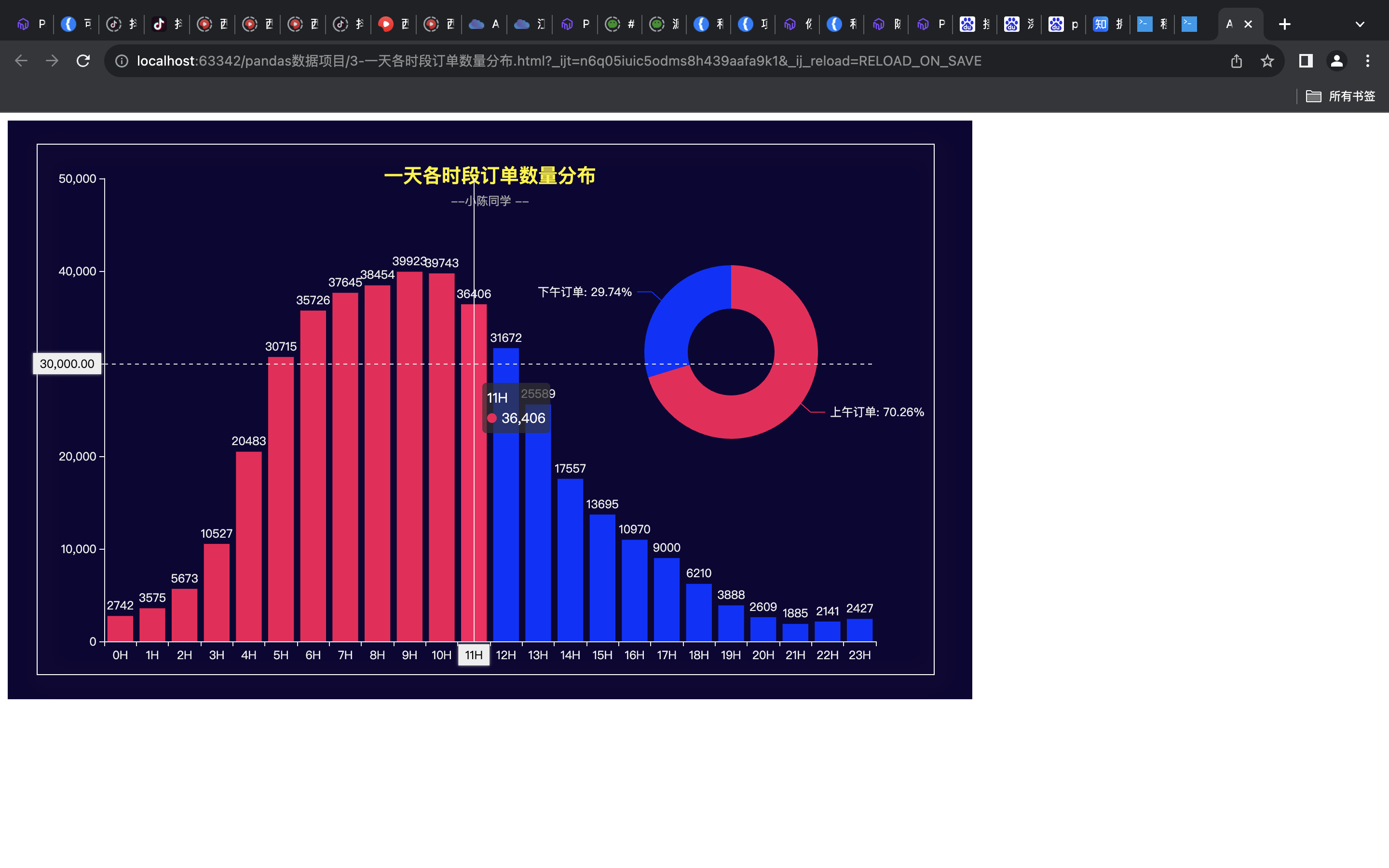Click the red bar labeled 30715
Screen dimensions: 1389x868
tap(281, 500)
